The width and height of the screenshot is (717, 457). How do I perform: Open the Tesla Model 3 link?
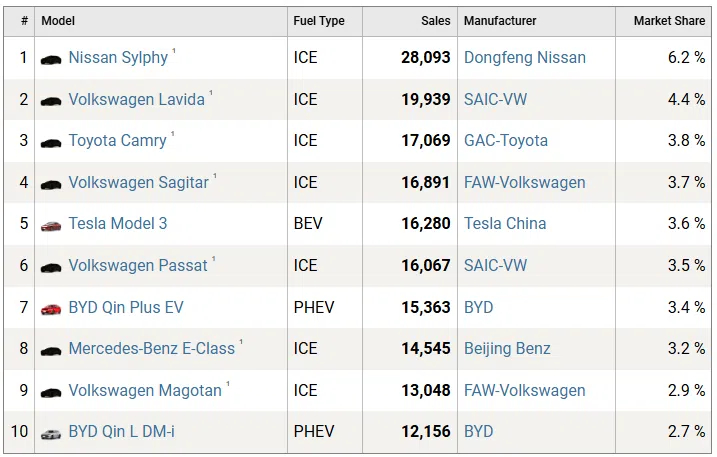tap(118, 224)
